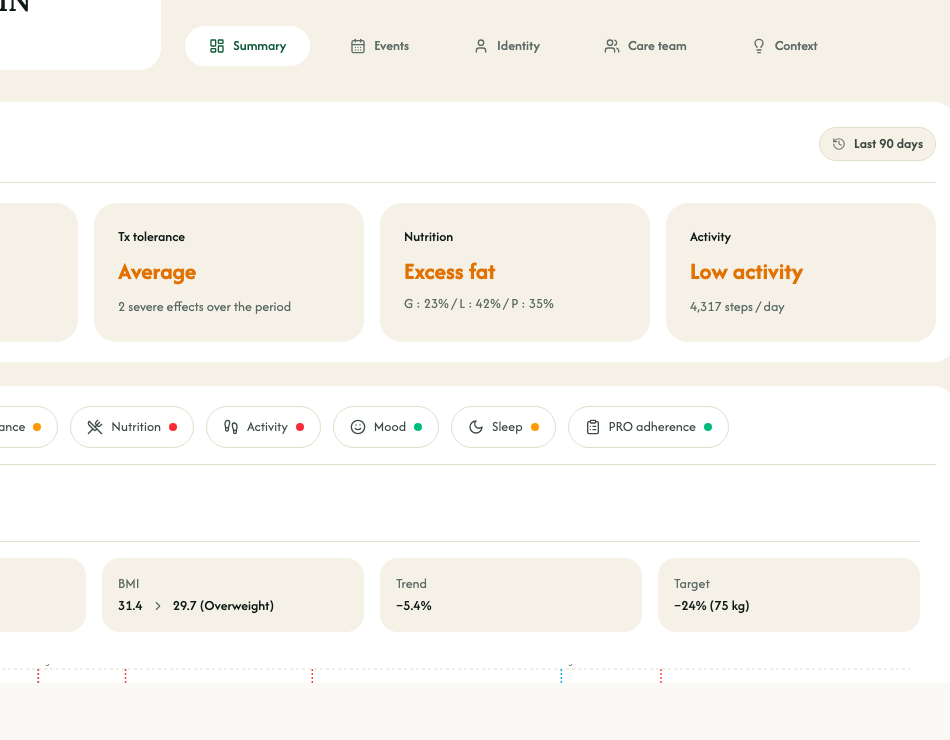
Task: Click the red status dot on Nutrition chip
Action: tap(173, 427)
